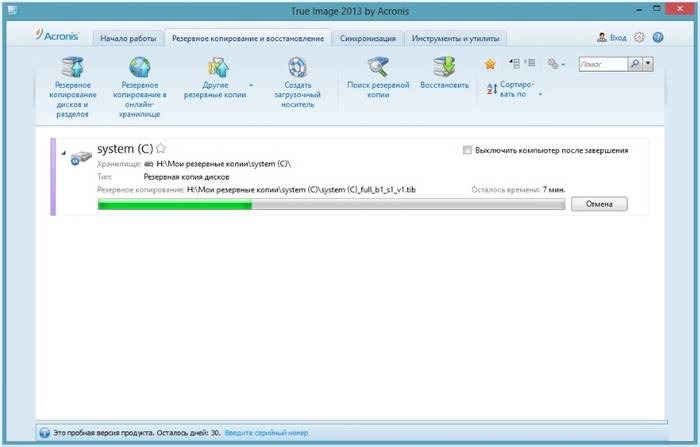The width and height of the screenshot is (700, 447).
Task: Collapse the system (C:) backup entry
Action: [63, 153]
